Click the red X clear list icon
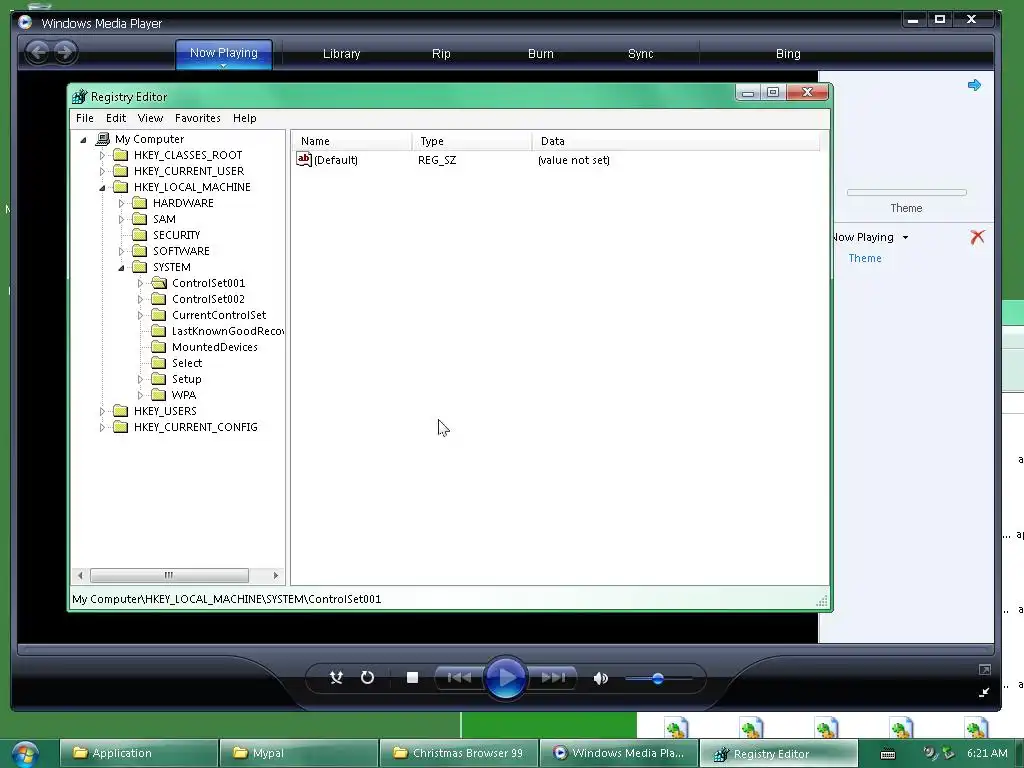 [x=977, y=236]
